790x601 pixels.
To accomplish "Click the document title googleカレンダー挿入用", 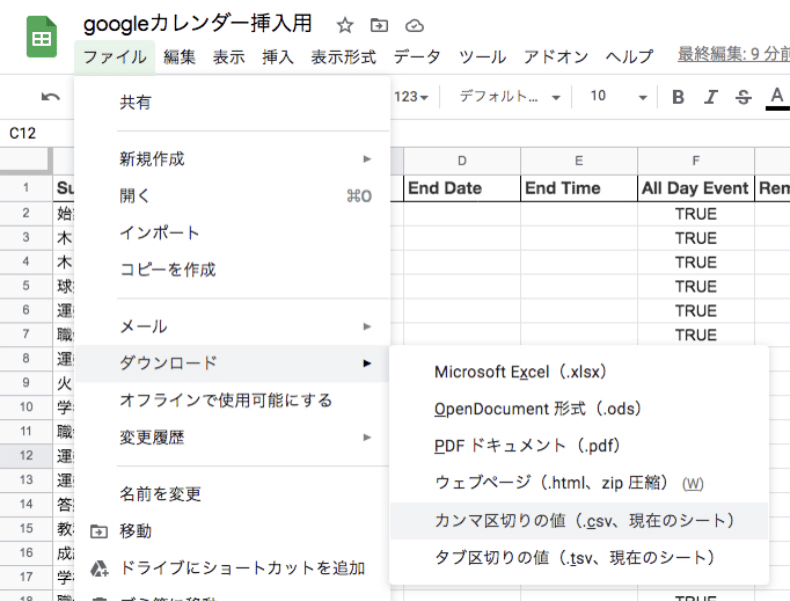I will 198,24.
